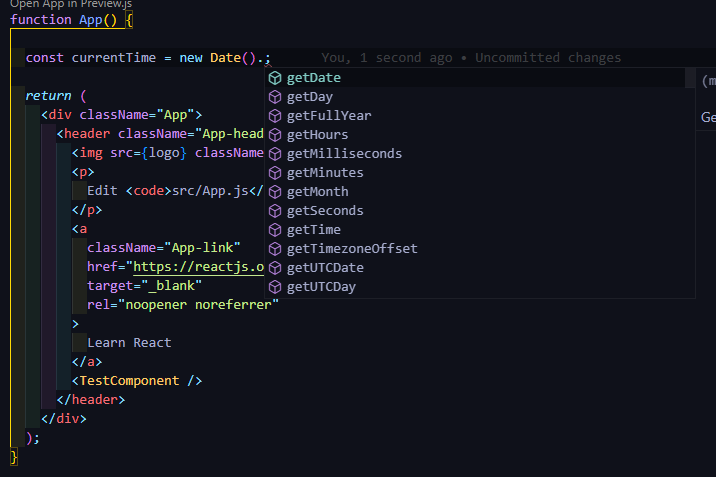Click the method icon beside getMilliseconds
The width and height of the screenshot is (716, 477).
point(275,154)
